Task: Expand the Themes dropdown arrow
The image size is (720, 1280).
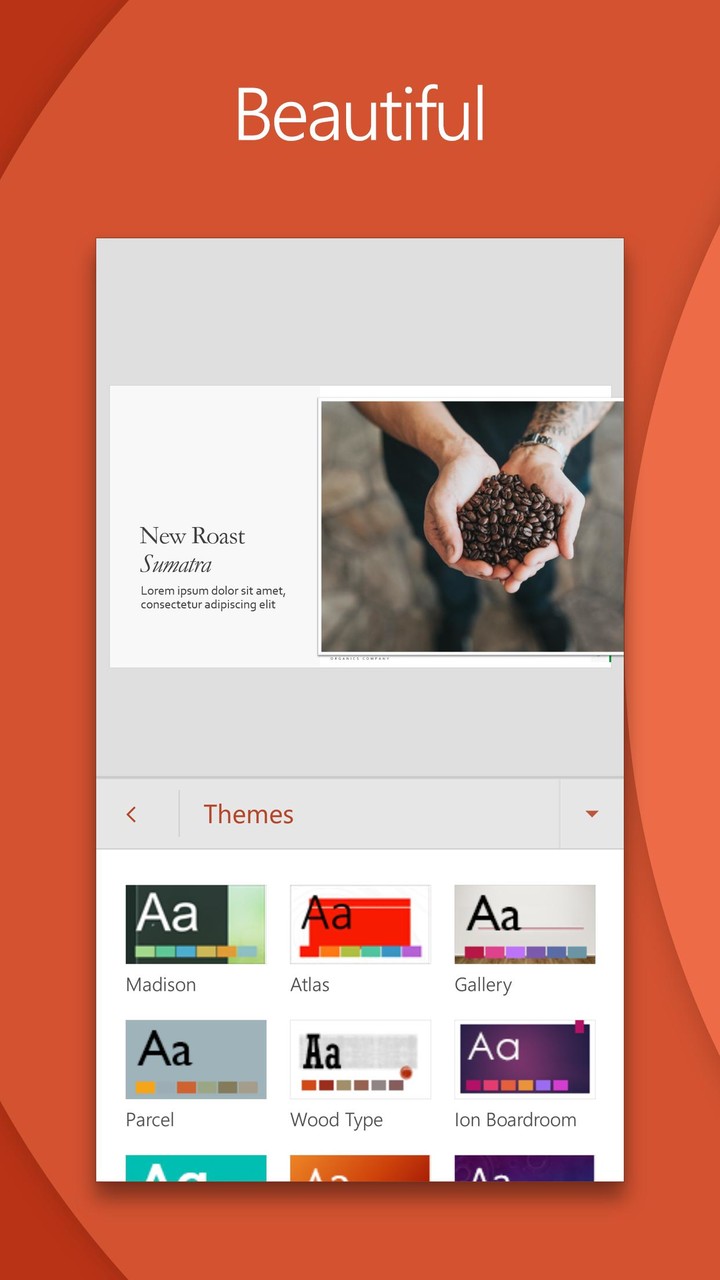Action: pyautogui.click(x=591, y=814)
